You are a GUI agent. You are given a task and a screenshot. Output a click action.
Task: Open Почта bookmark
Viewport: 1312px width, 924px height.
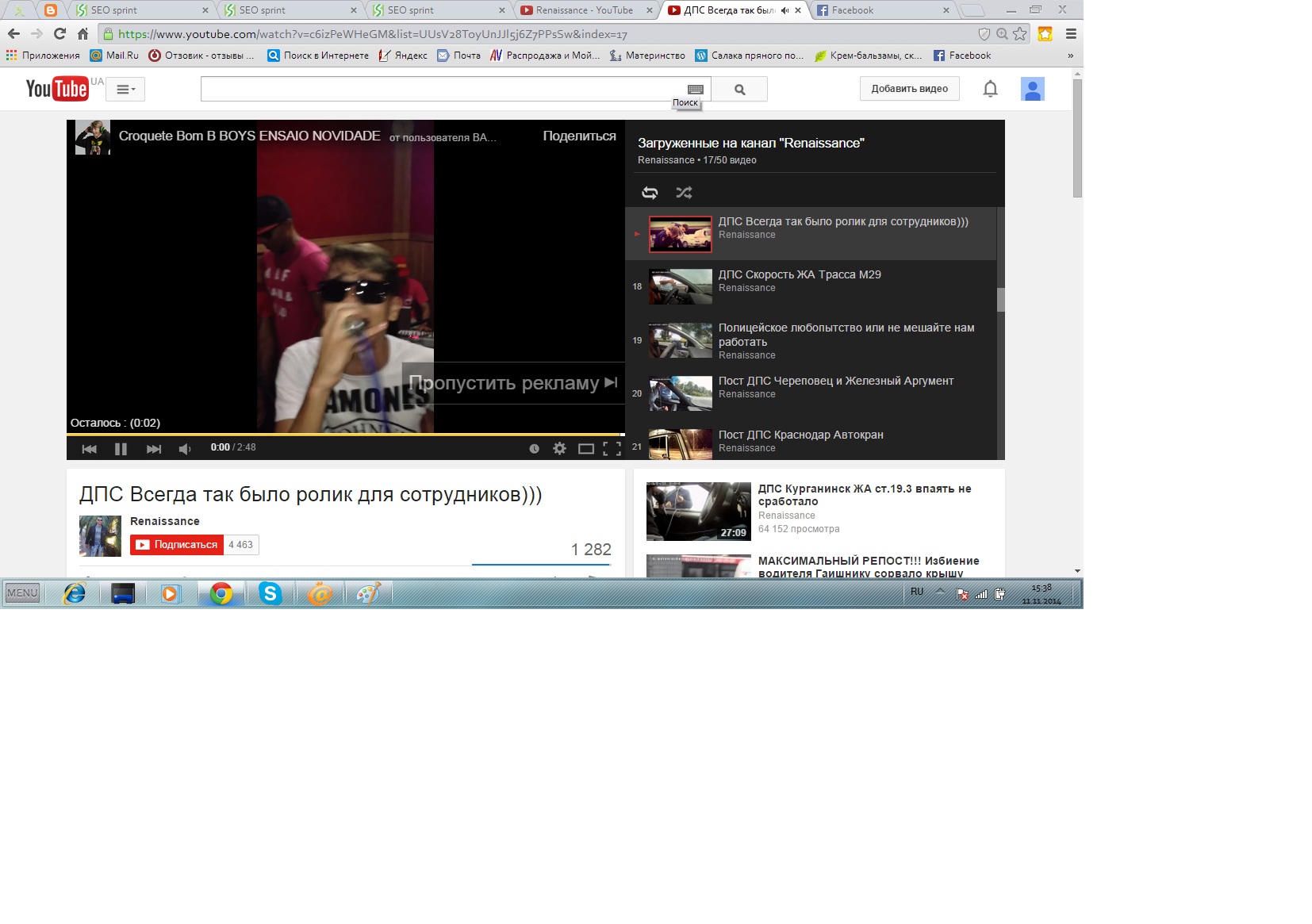tap(458, 56)
